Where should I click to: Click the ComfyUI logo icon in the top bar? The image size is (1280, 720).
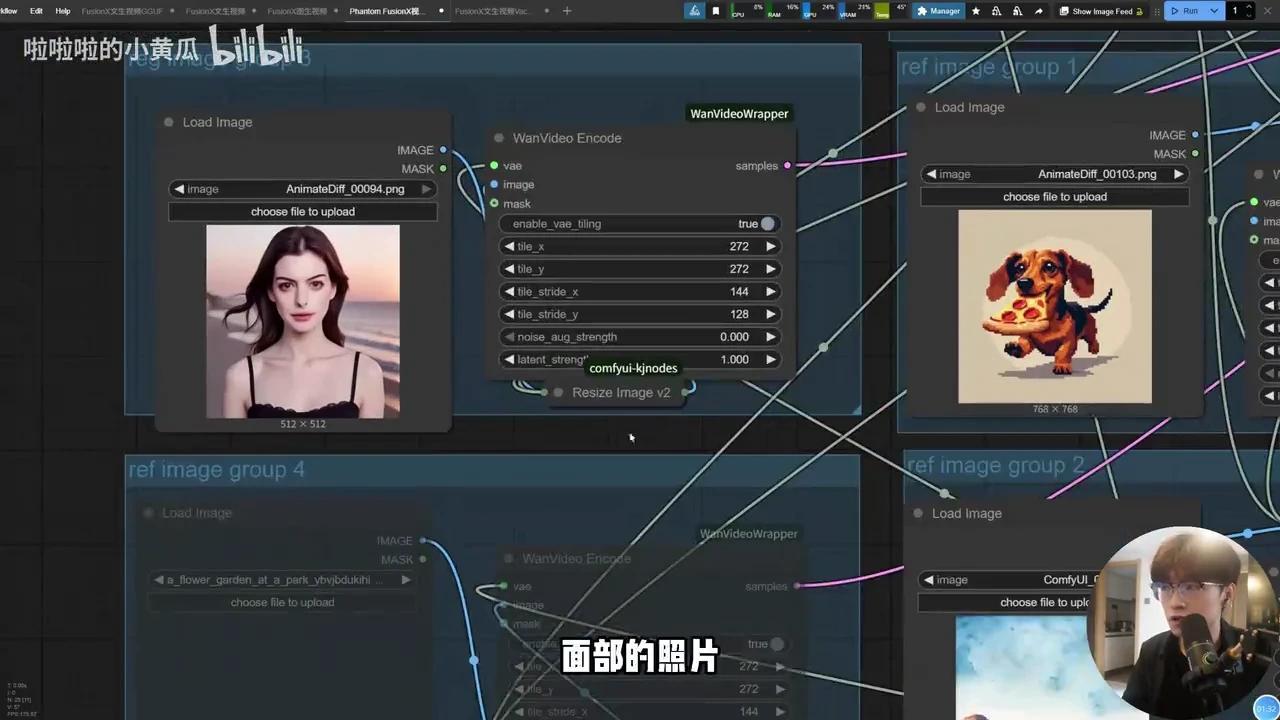pyautogui.click(x=694, y=11)
